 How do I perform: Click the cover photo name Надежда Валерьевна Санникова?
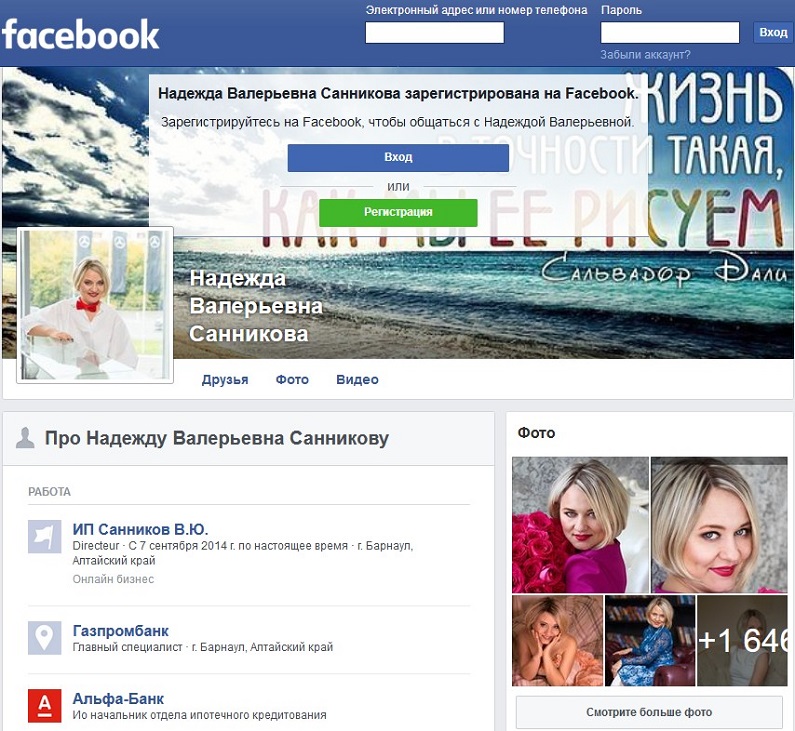(256, 306)
